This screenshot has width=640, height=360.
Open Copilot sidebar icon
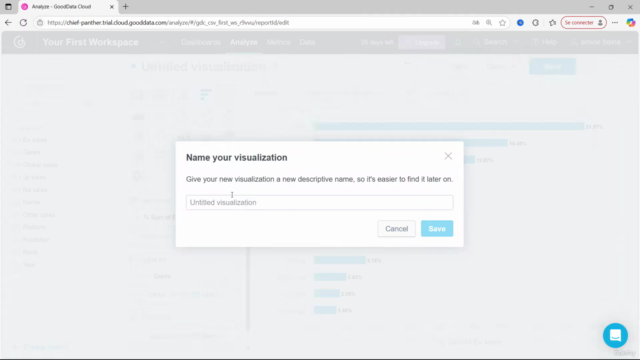[631, 22]
